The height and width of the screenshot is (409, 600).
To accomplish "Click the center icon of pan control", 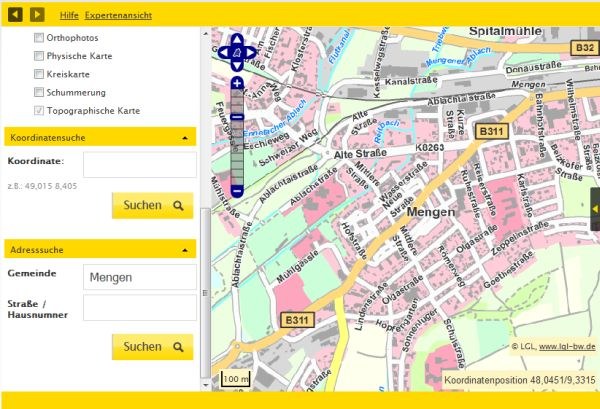I will tap(237, 52).
